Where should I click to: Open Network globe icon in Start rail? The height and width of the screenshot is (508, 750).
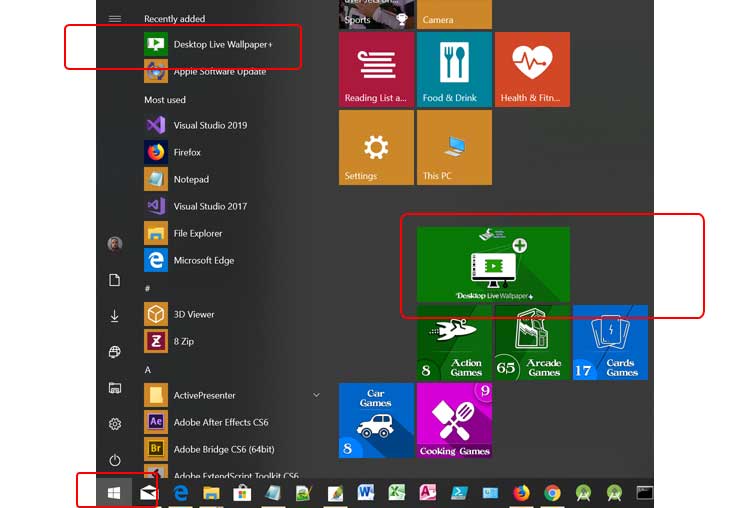114,352
